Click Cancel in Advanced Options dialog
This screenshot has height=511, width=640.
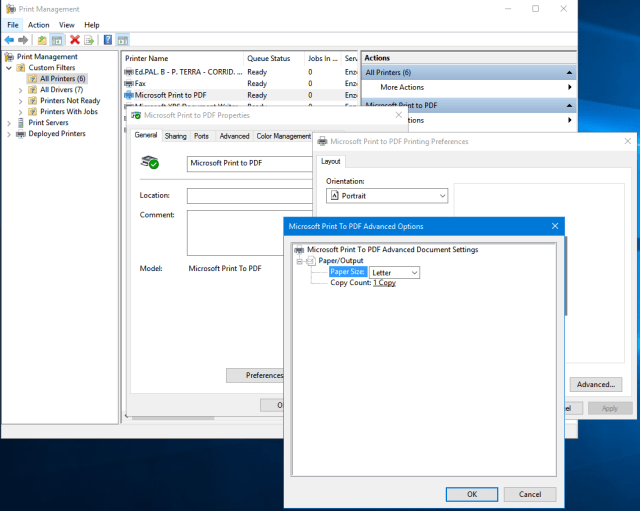(x=530, y=494)
